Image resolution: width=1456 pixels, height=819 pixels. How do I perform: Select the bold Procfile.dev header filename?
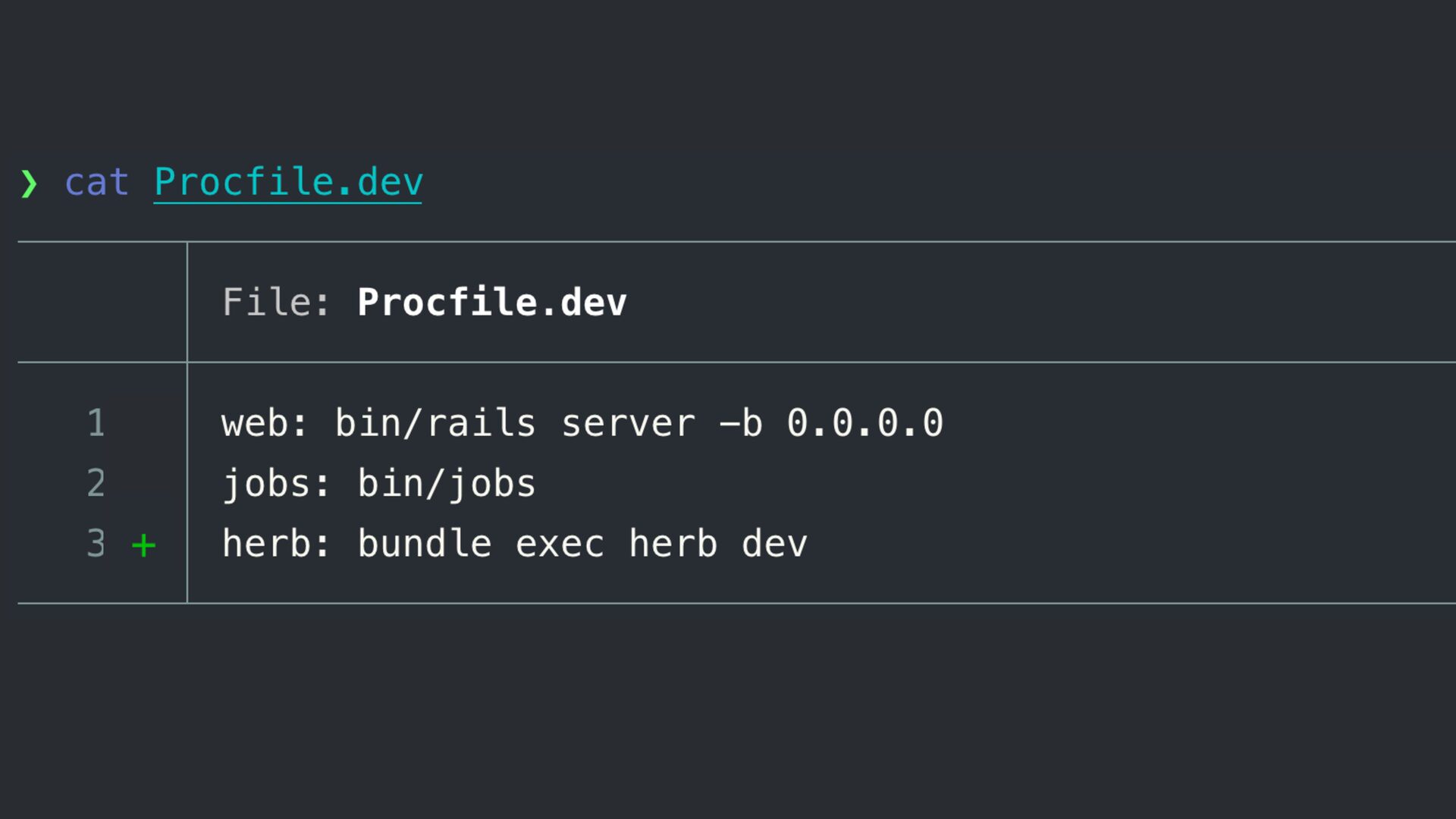491,303
